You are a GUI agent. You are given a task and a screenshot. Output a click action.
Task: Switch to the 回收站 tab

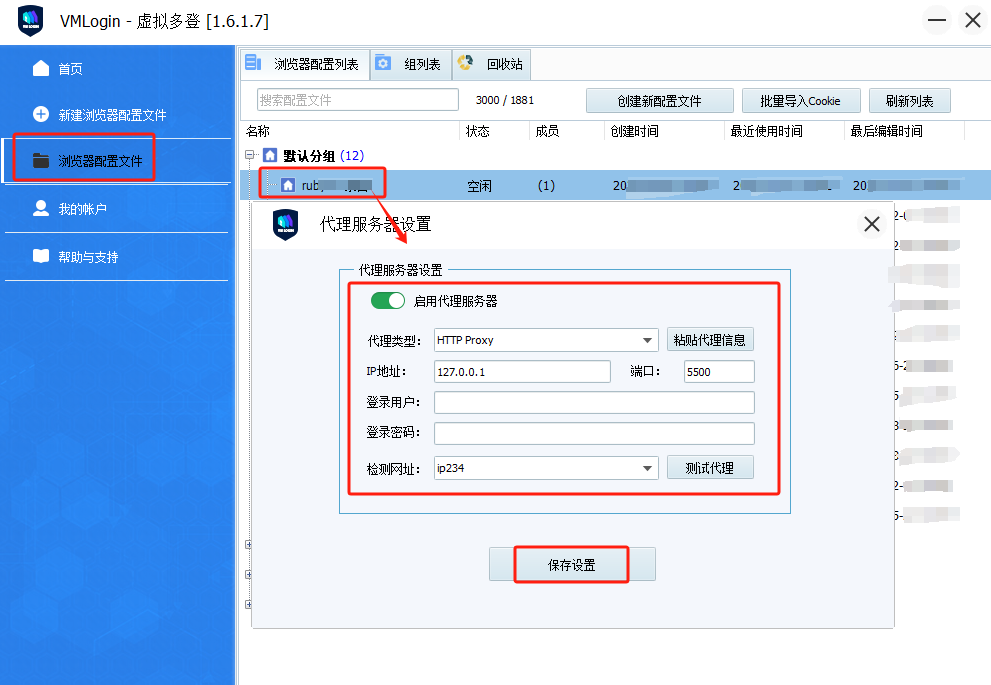click(492, 64)
